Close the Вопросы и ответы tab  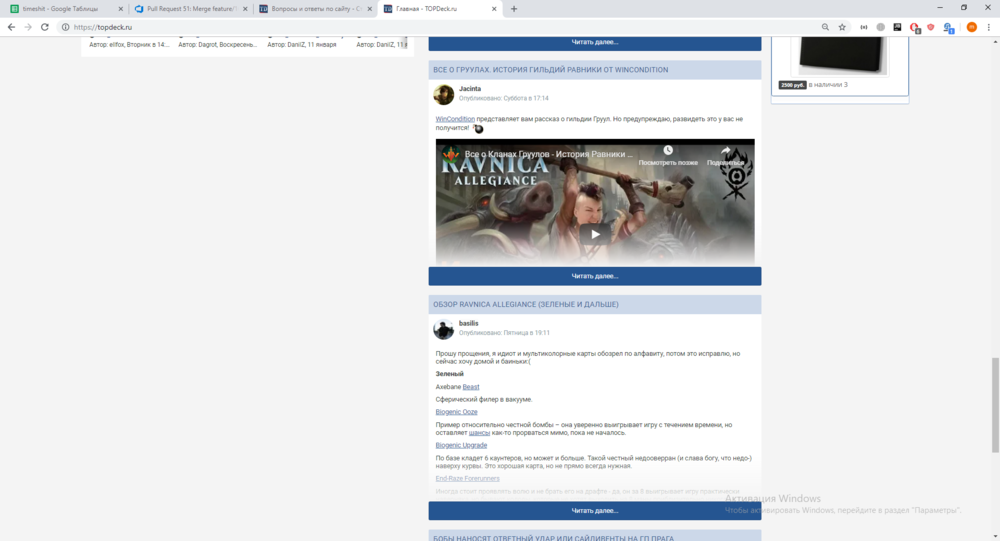click(369, 9)
